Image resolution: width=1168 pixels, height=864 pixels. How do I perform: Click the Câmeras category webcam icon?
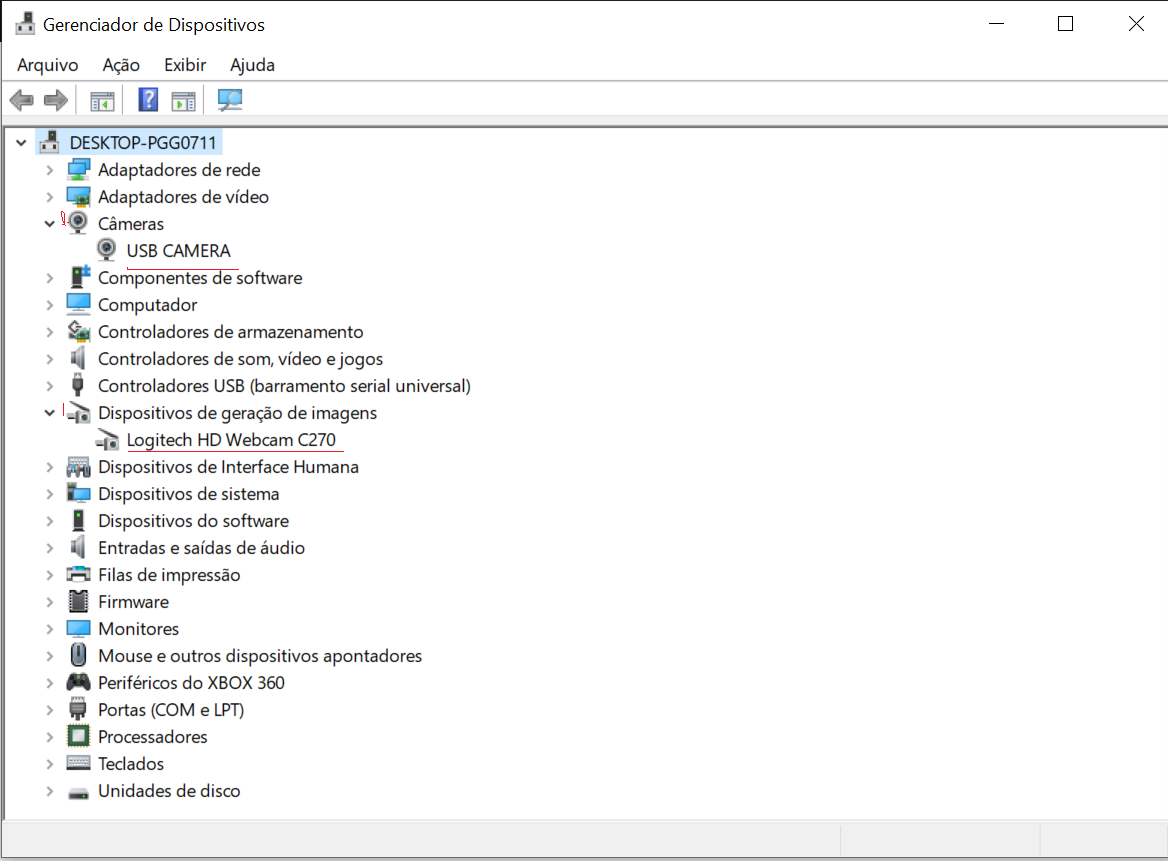tap(78, 223)
